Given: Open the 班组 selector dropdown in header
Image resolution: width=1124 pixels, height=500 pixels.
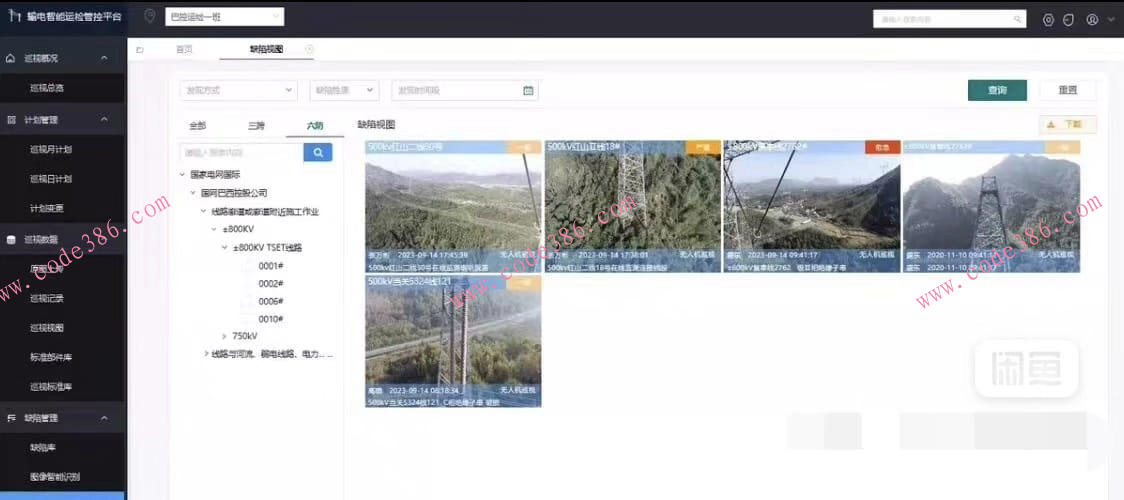Looking at the screenshot, I should point(224,16).
